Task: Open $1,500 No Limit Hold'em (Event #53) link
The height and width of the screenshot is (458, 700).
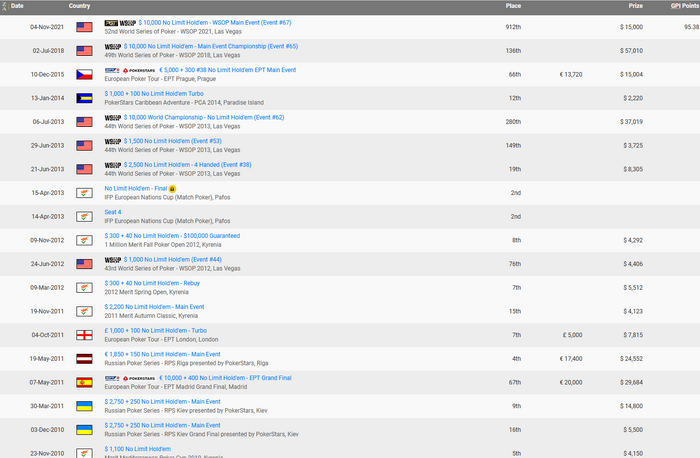Action: (173, 141)
